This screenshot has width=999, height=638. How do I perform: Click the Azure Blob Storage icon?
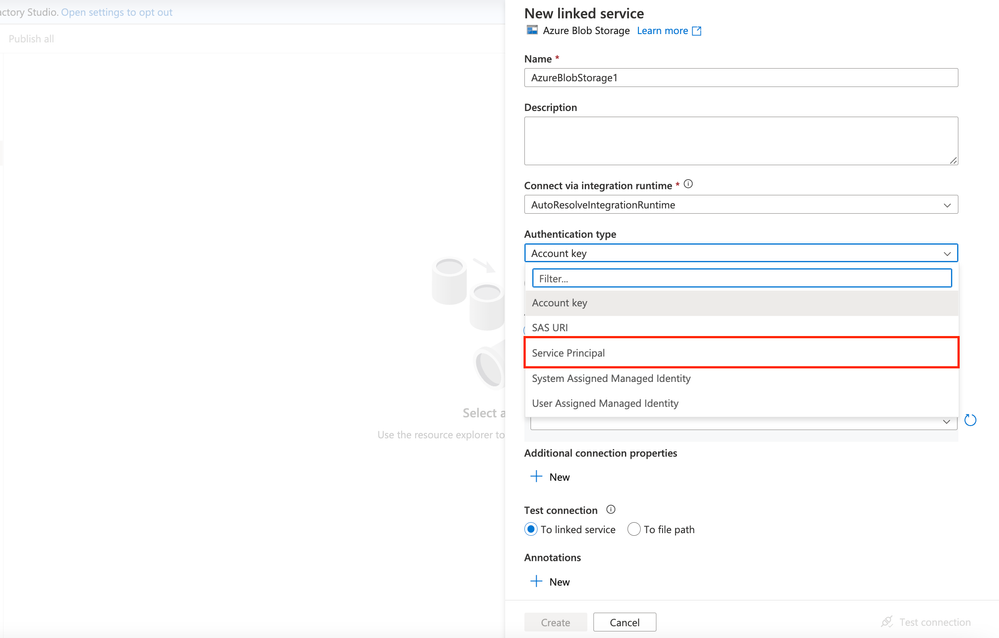[532, 30]
